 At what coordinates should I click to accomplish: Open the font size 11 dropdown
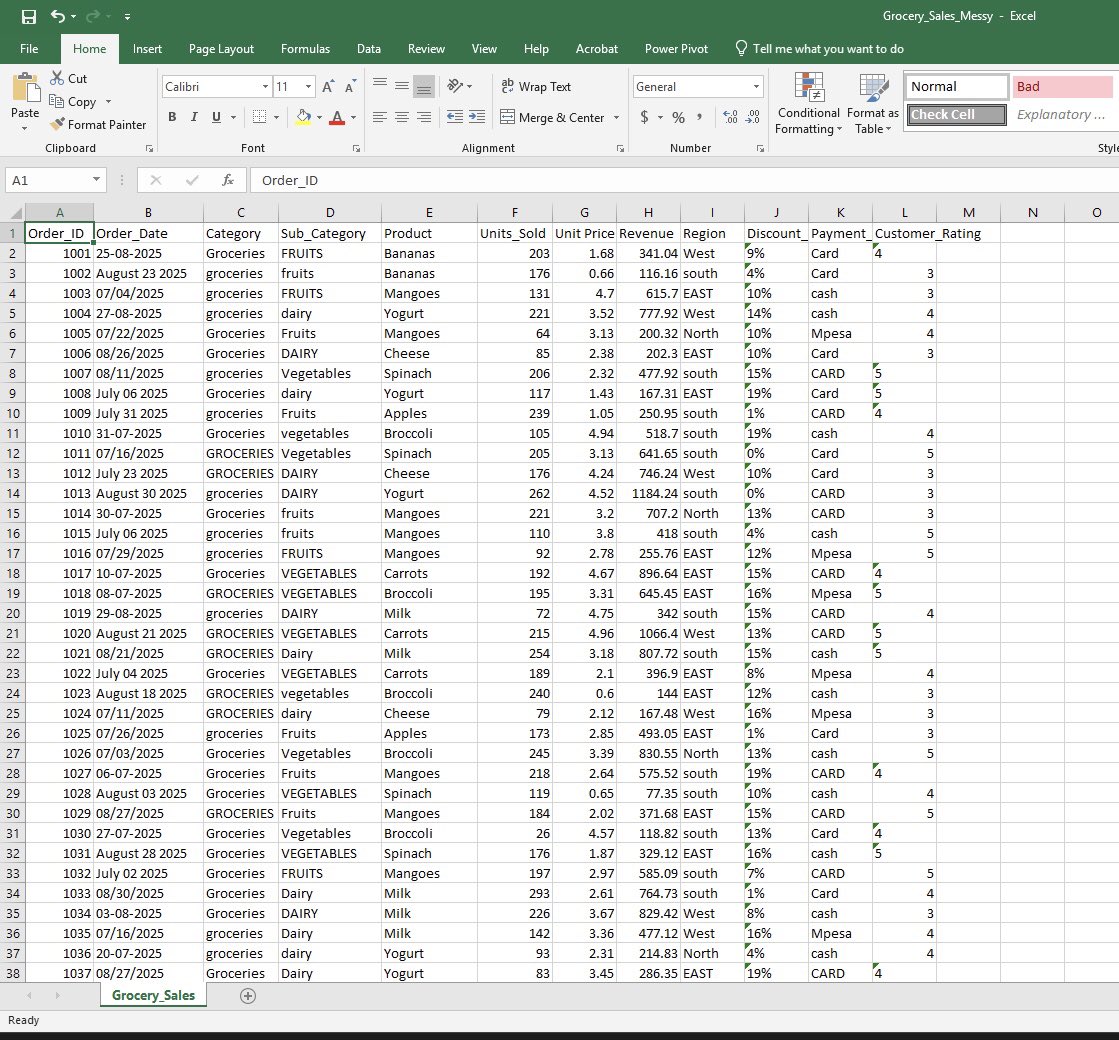point(308,86)
